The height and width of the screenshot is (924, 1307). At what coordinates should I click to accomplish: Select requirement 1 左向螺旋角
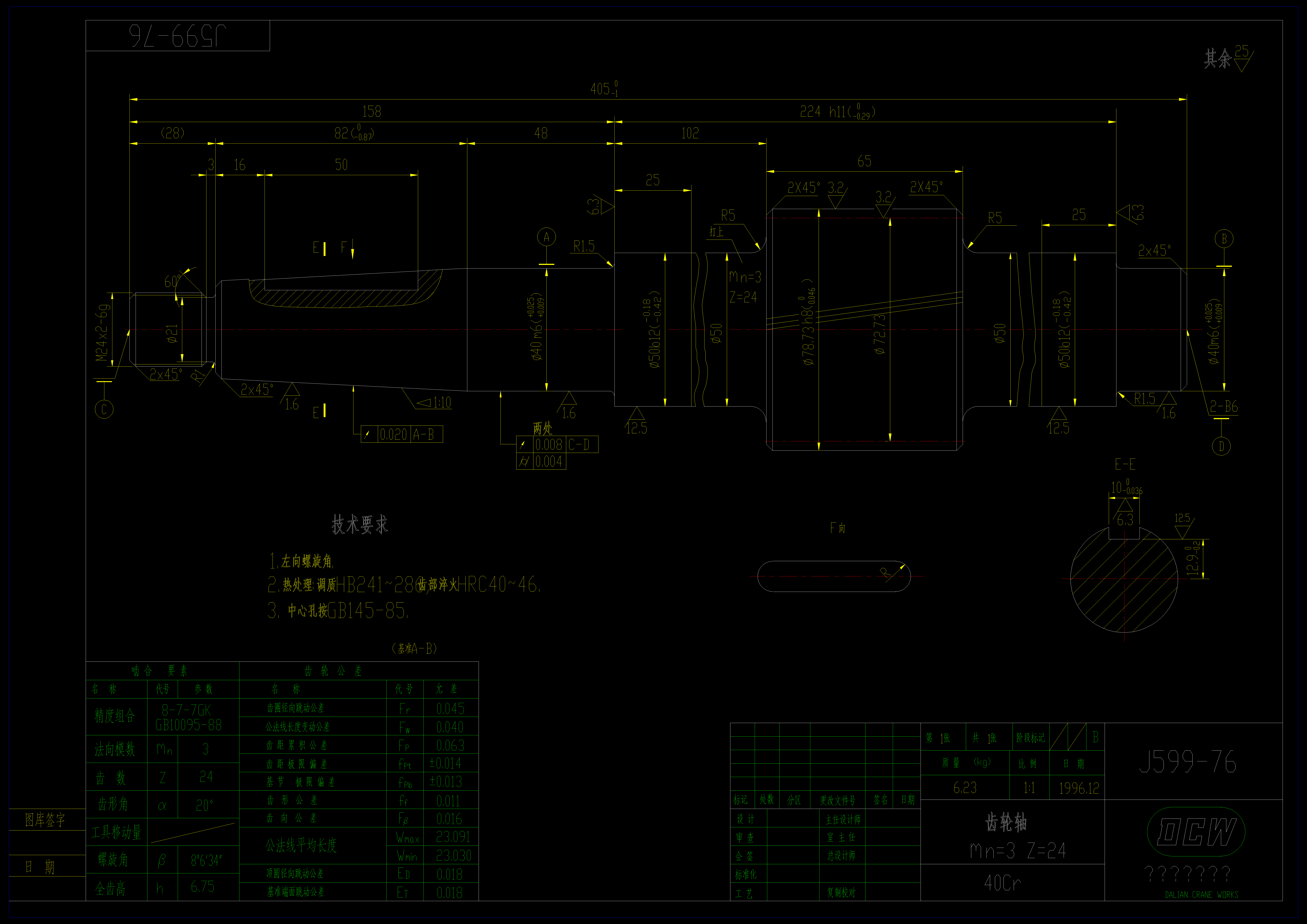coord(302,561)
